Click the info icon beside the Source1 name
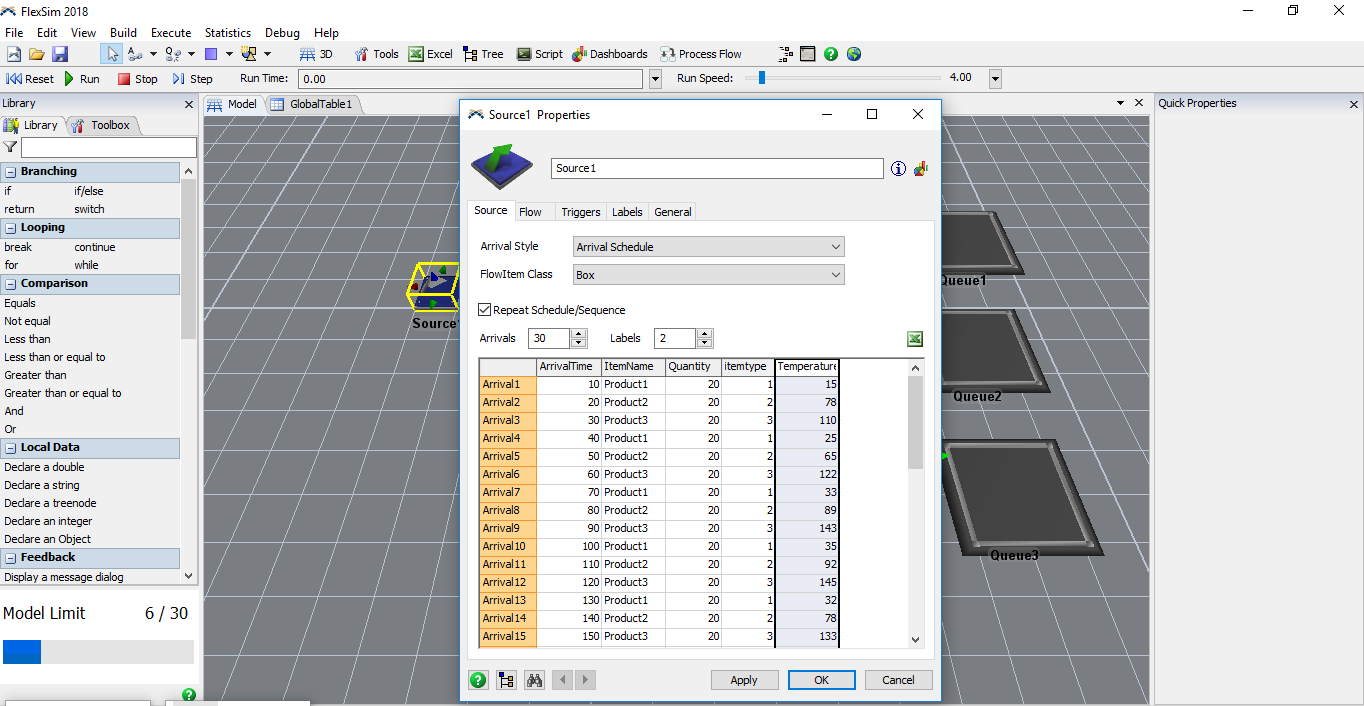1364x706 pixels. point(898,169)
